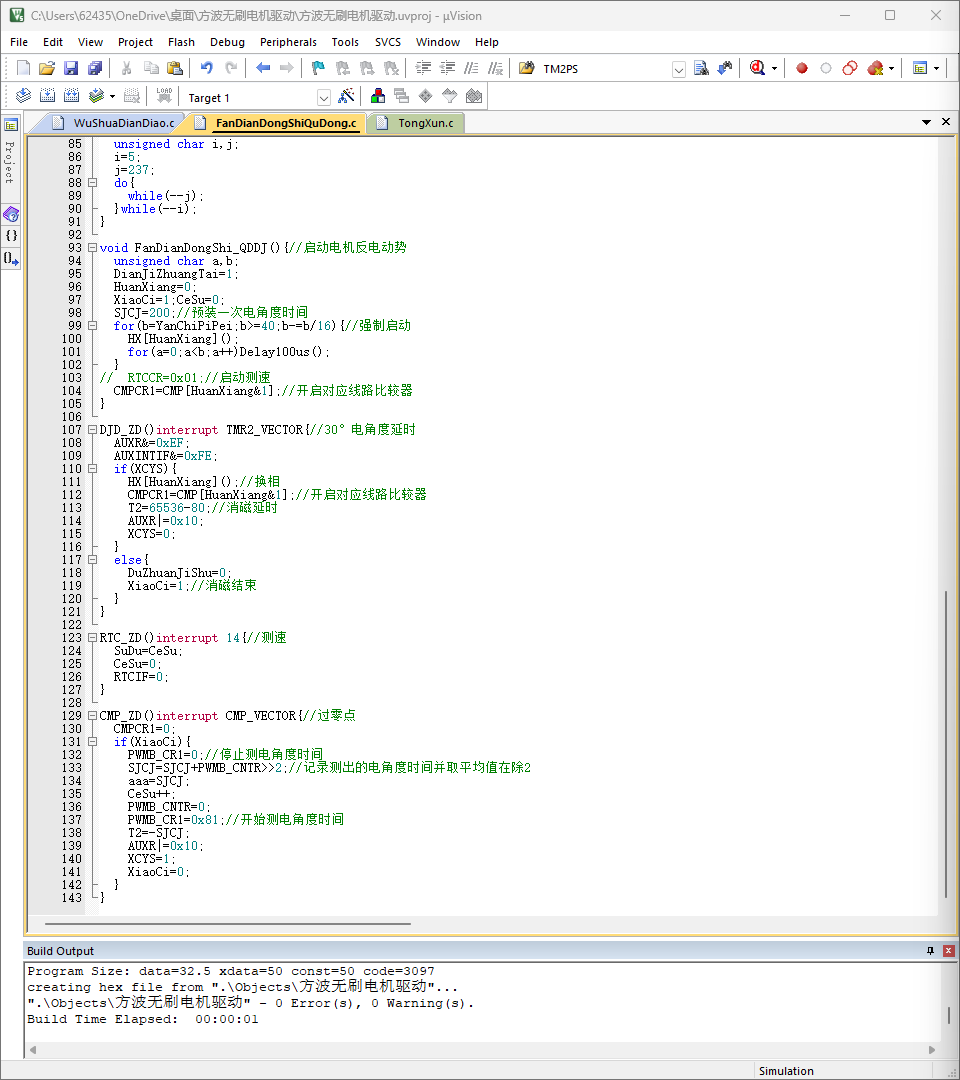Unindent the selected lines

(x=448, y=68)
